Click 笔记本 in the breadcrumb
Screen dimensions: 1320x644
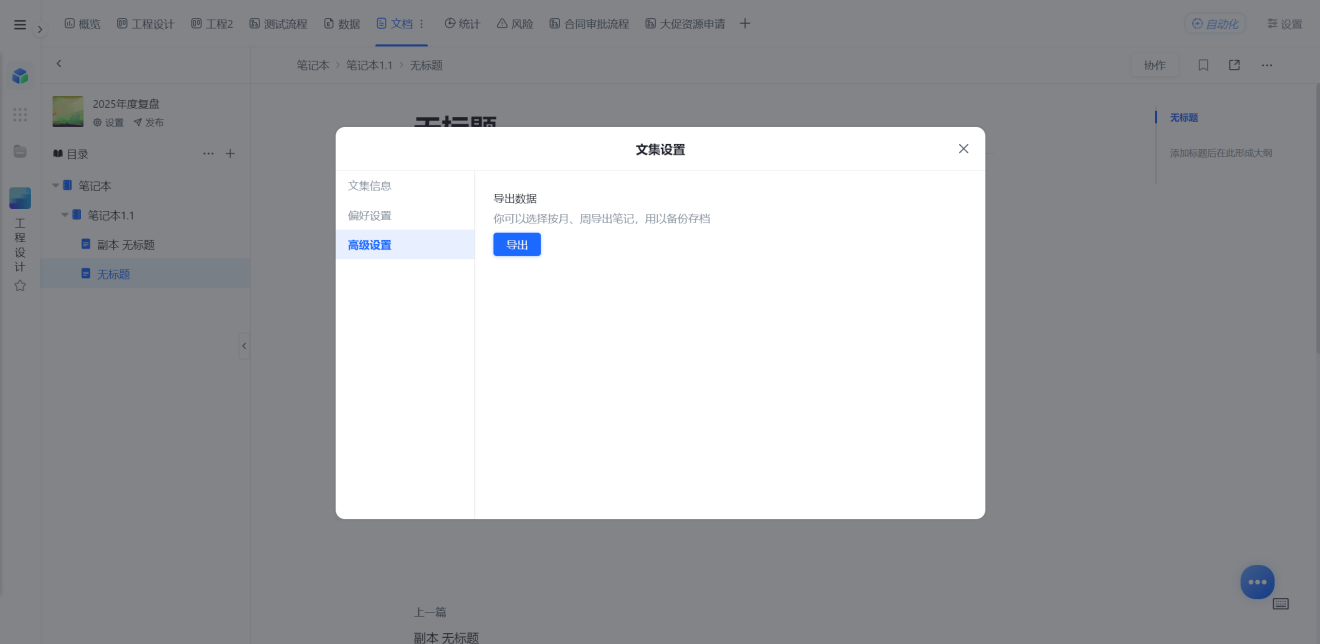click(313, 65)
